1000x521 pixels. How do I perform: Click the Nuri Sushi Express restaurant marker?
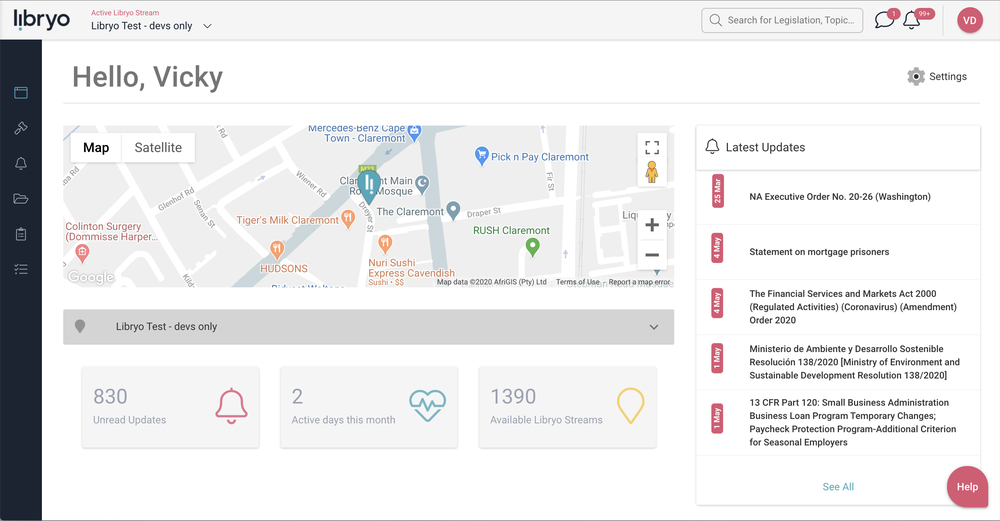385,244
